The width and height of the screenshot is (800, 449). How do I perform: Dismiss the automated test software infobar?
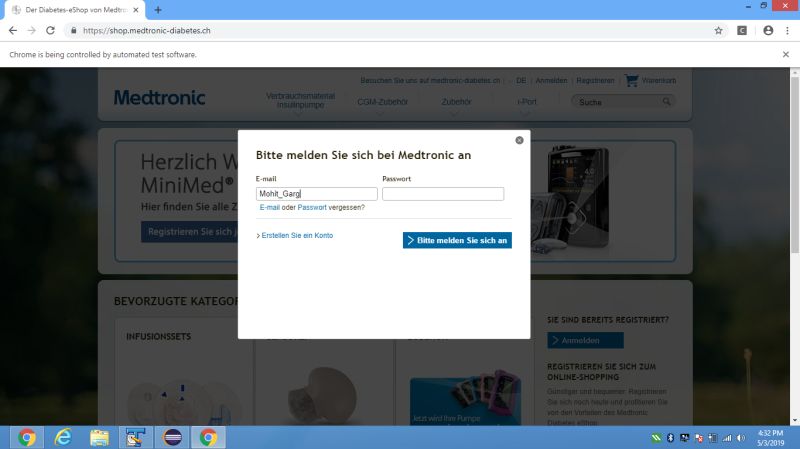786,55
